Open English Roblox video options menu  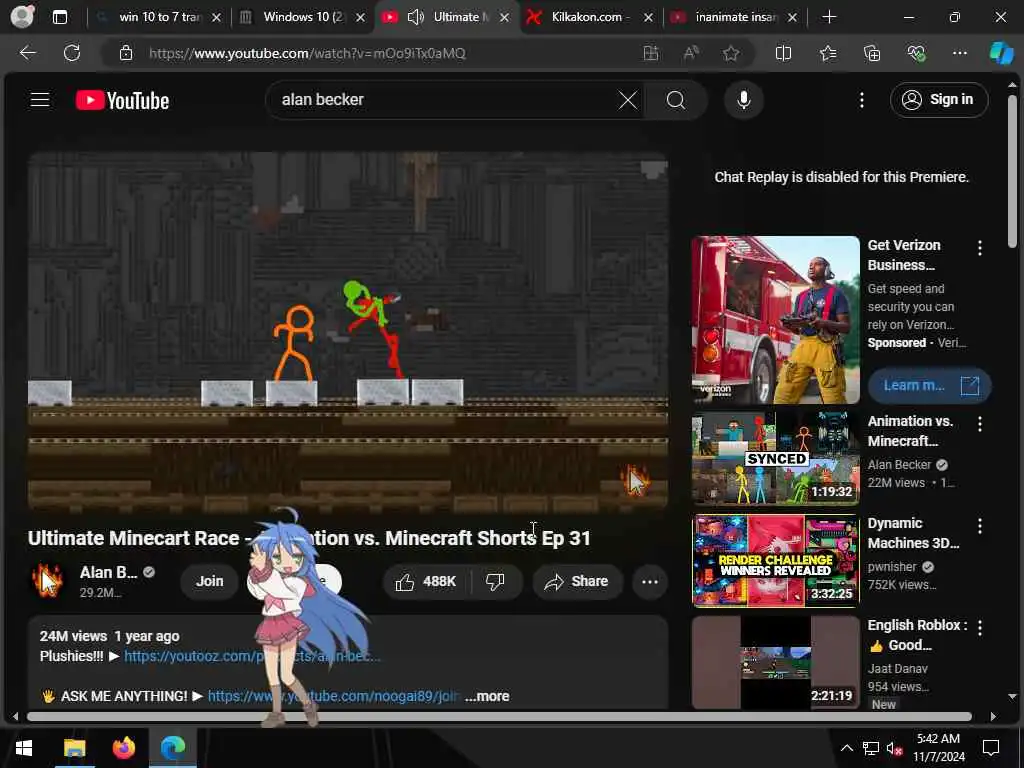click(980, 628)
